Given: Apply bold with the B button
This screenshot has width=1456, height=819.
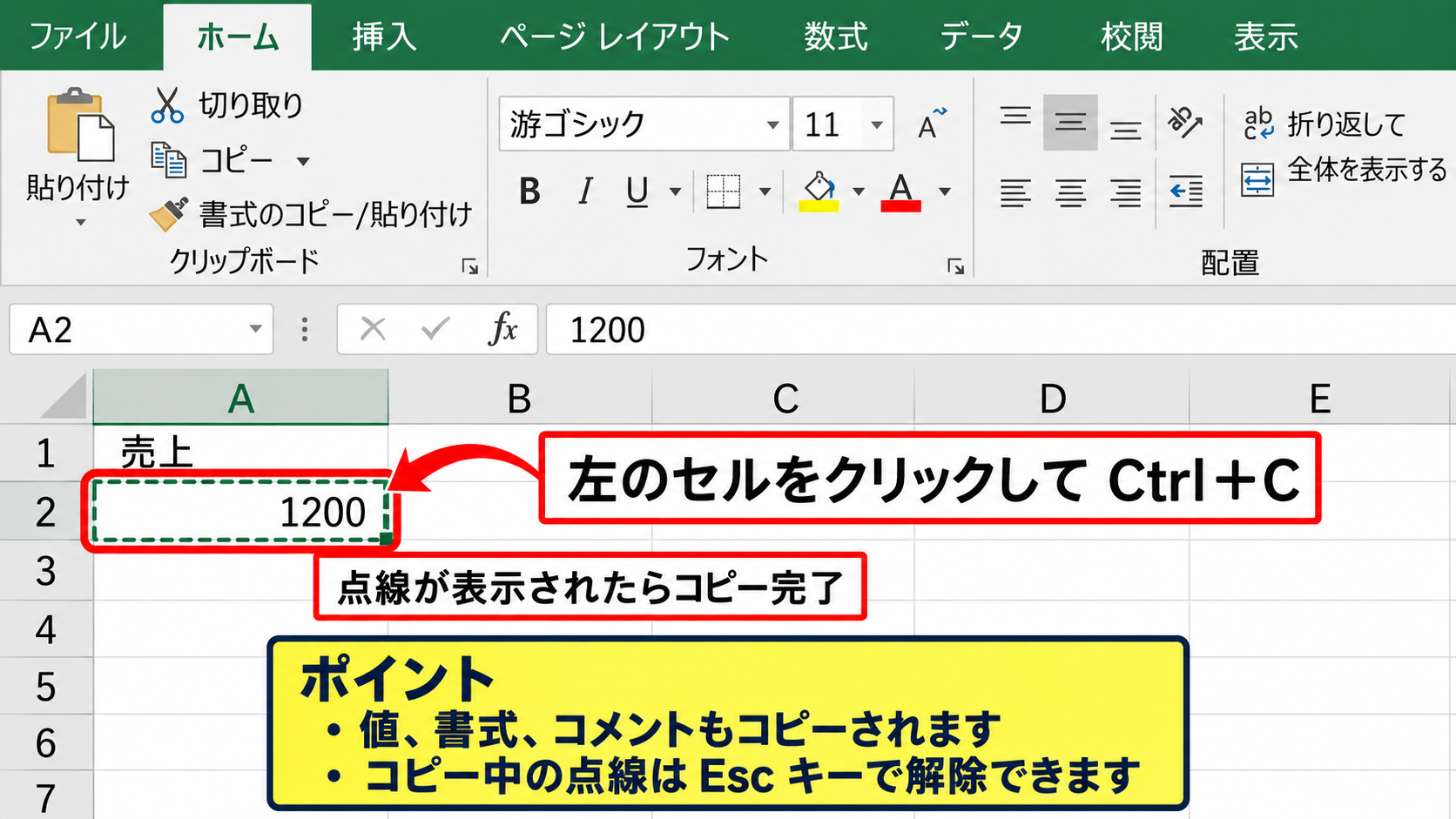Looking at the screenshot, I should pyautogui.click(x=529, y=191).
